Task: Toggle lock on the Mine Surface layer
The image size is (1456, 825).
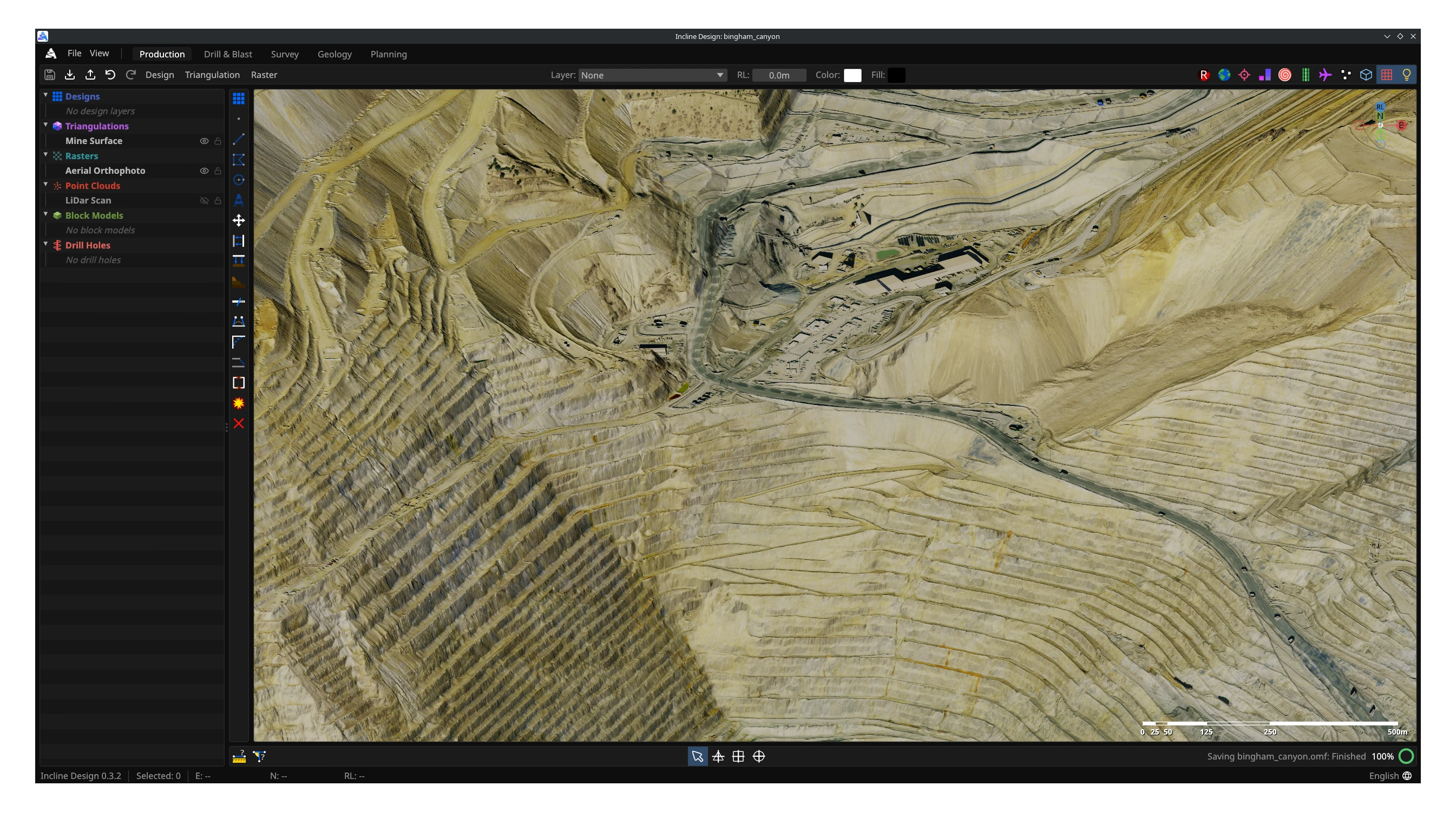Action: (x=218, y=141)
